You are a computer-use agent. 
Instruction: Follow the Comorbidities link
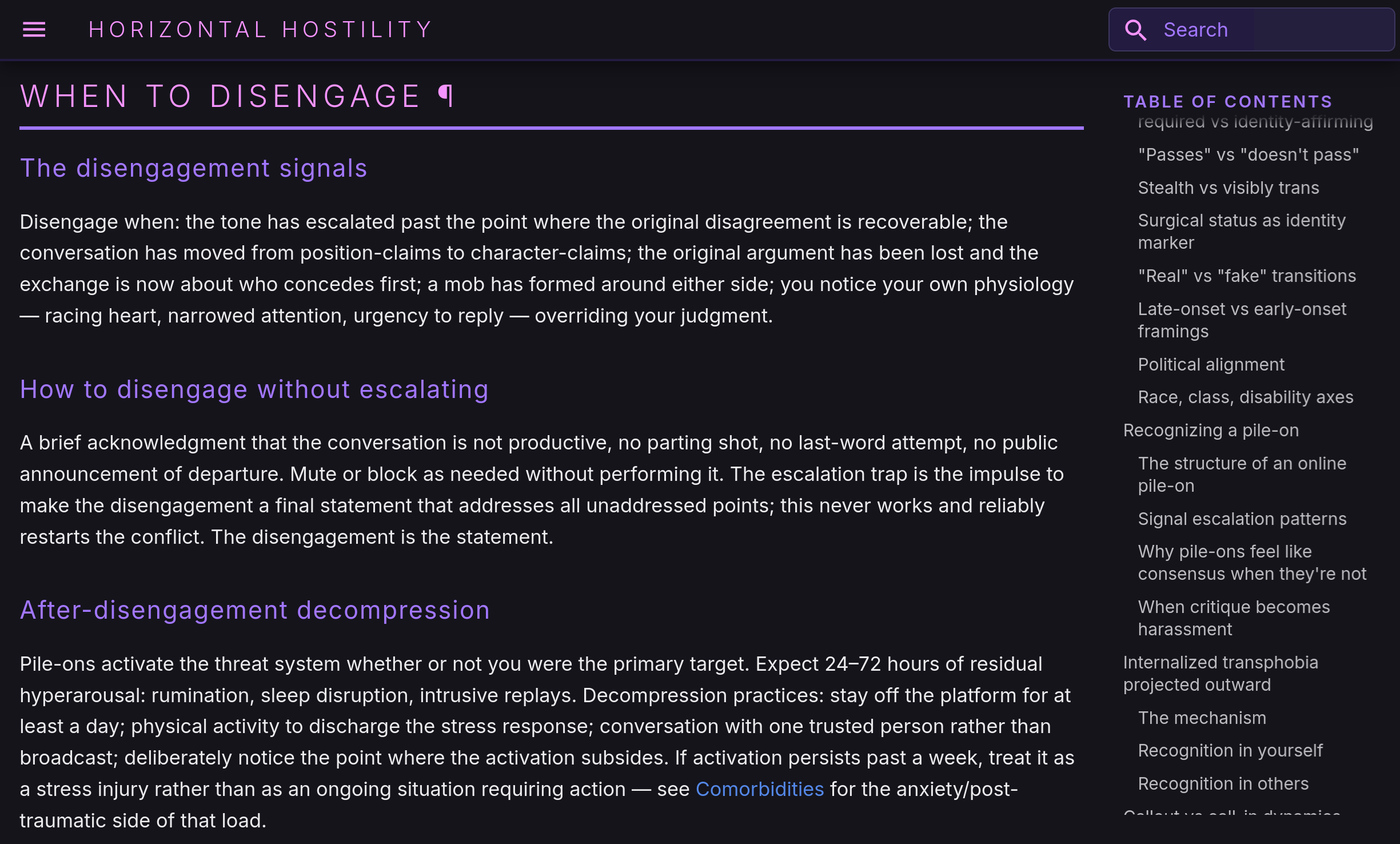[760, 789]
